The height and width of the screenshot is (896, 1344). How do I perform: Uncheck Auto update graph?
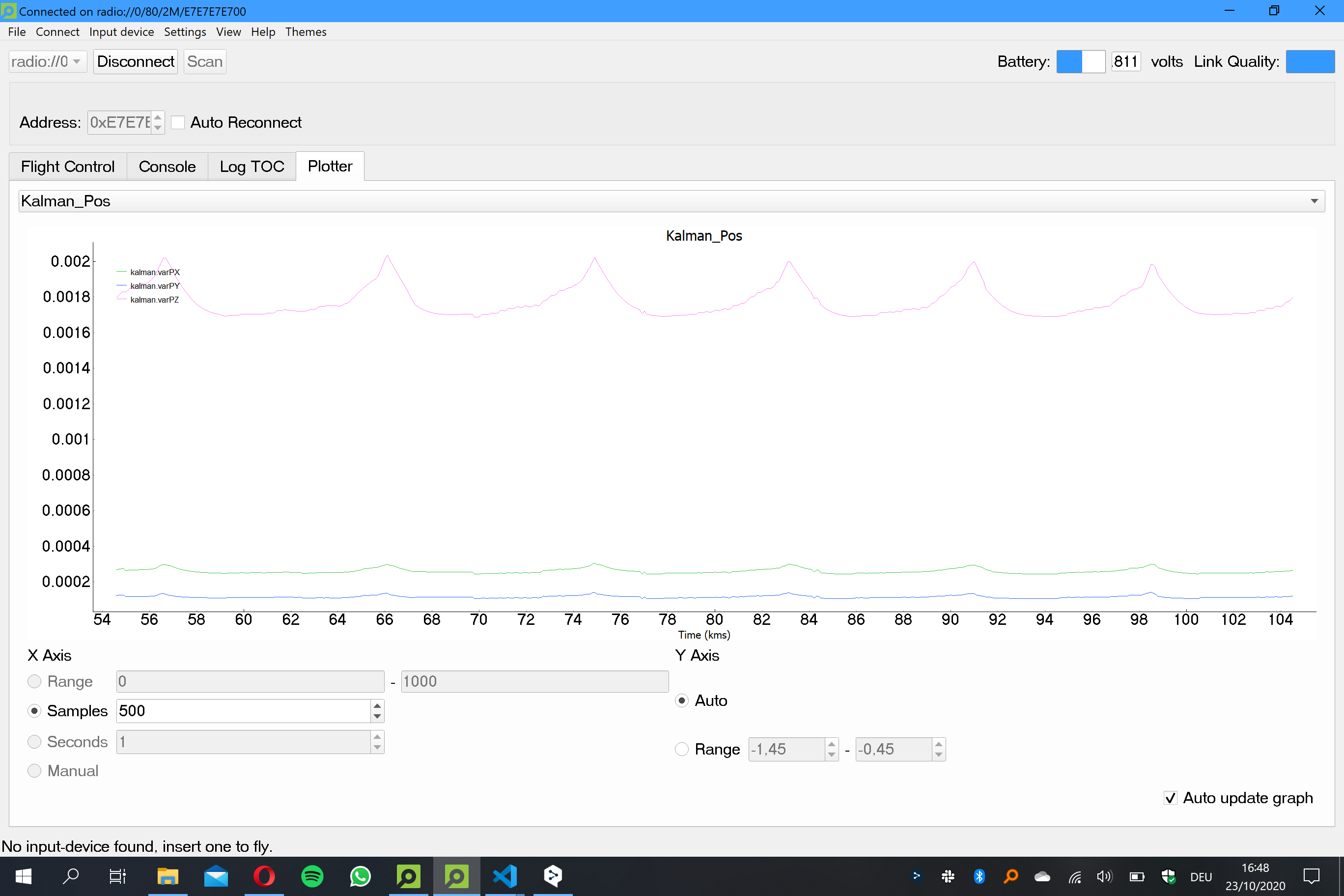click(1170, 798)
